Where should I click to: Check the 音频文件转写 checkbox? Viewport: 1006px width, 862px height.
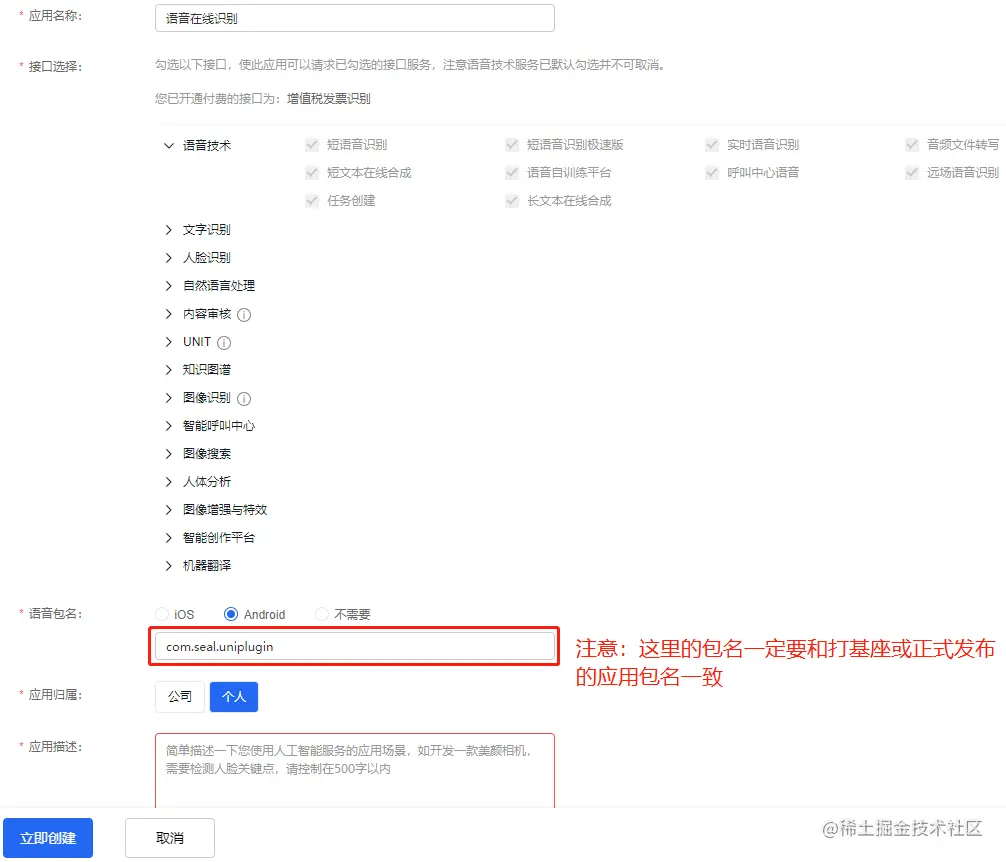(x=911, y=144)
